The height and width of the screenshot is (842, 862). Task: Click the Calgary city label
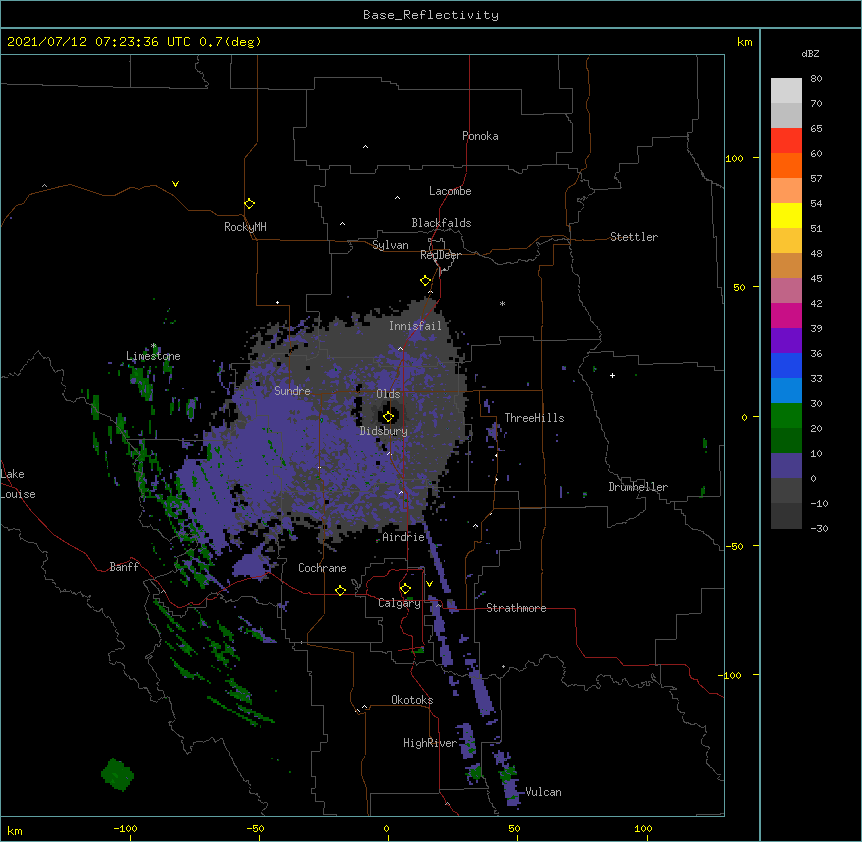(x=399, y=603)
